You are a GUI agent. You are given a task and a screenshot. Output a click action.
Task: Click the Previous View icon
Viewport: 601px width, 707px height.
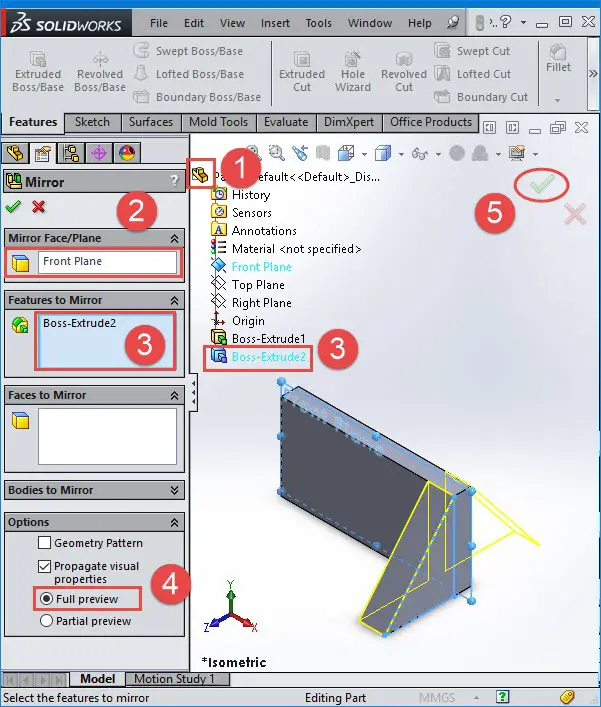300,153
